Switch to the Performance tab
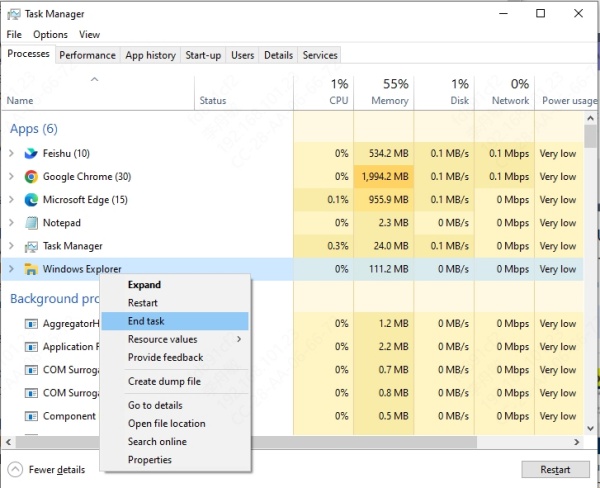The height and width of the screenshot is (488, 600). (x=88, y=55)
